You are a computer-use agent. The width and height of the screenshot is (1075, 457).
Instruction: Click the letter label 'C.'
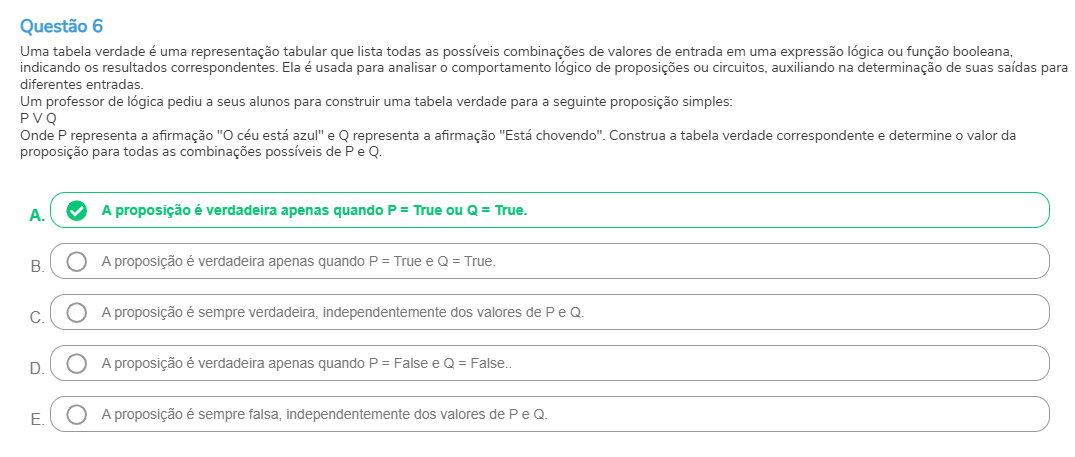click(x=38, y=318)
